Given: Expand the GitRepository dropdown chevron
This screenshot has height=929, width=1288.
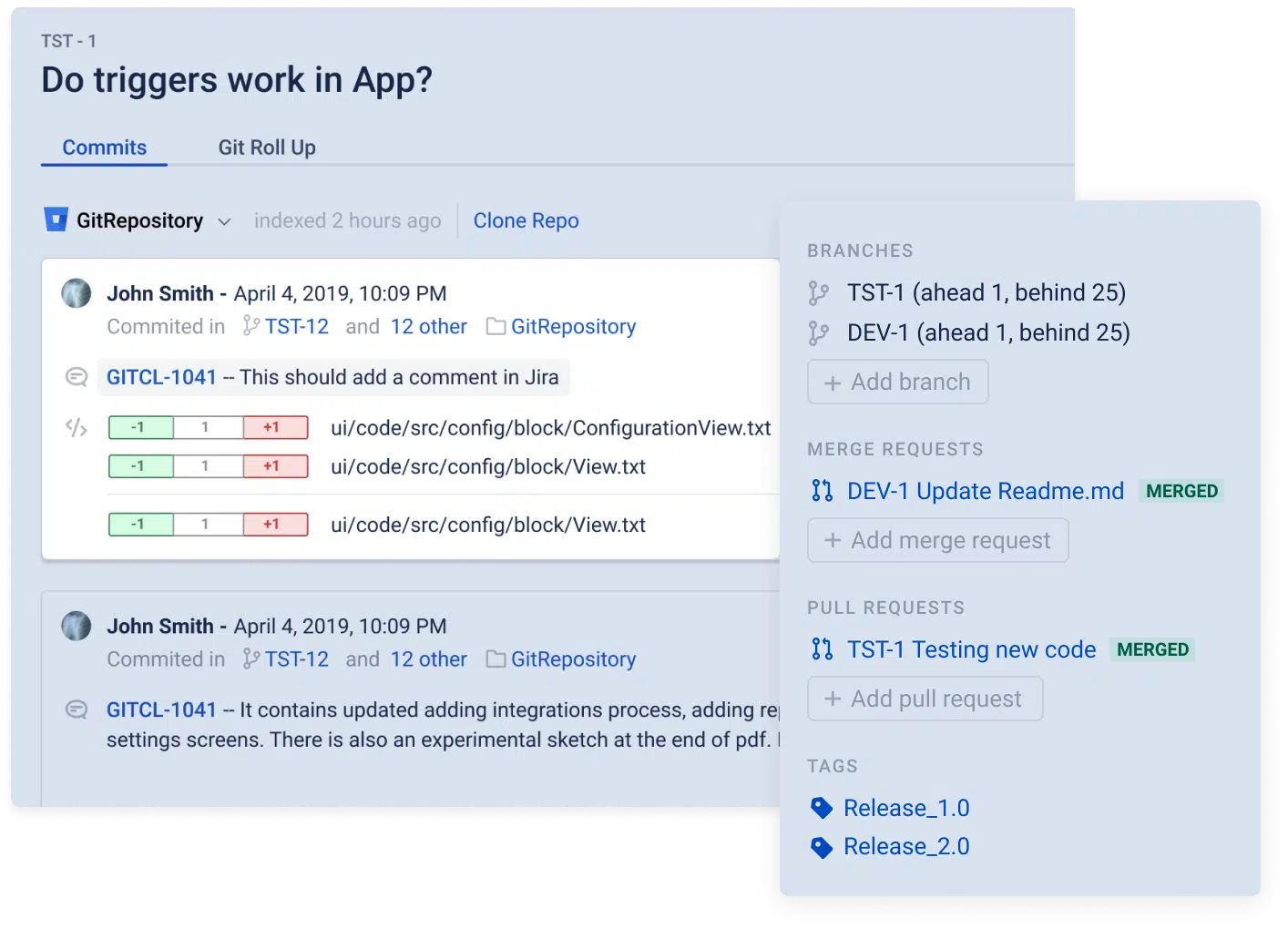Looking at the screenshot, I should (224, 221).
